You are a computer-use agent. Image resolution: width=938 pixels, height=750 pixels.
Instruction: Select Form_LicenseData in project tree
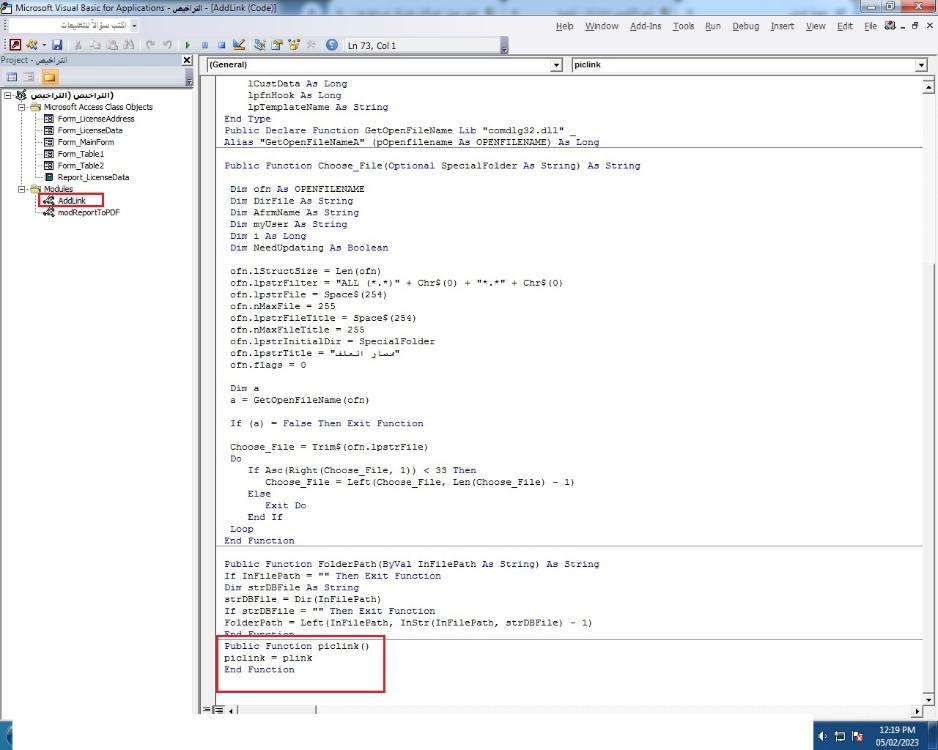click(x=90, y=130)
